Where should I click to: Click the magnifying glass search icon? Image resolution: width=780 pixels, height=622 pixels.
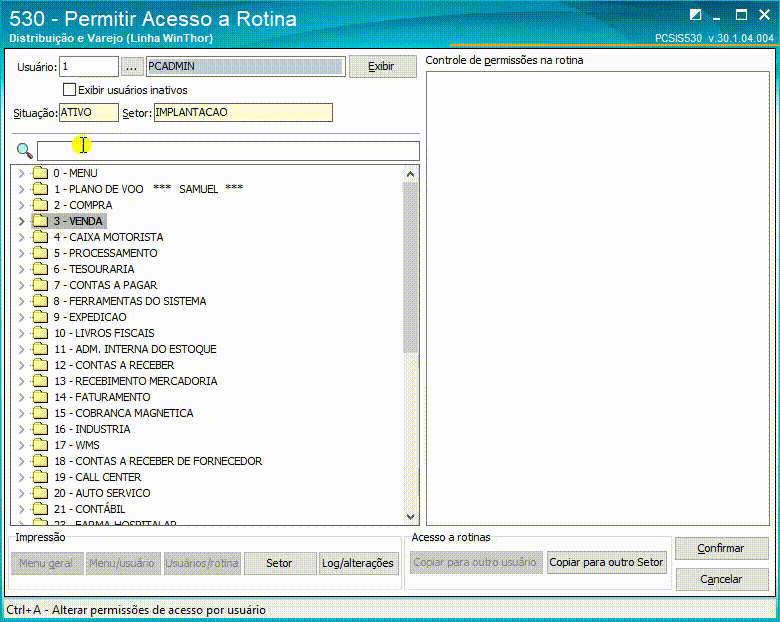(24, 150)
